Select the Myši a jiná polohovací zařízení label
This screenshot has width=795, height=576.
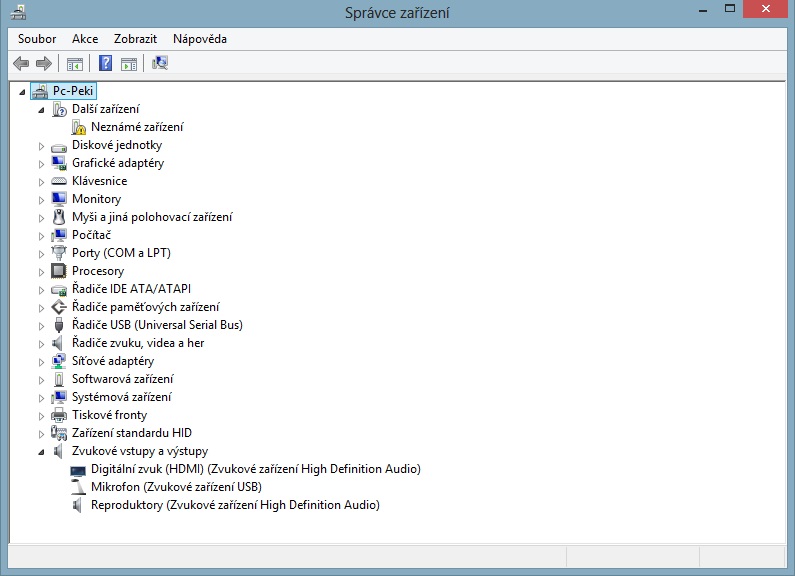pyautogui.click(x=152, y=217)
